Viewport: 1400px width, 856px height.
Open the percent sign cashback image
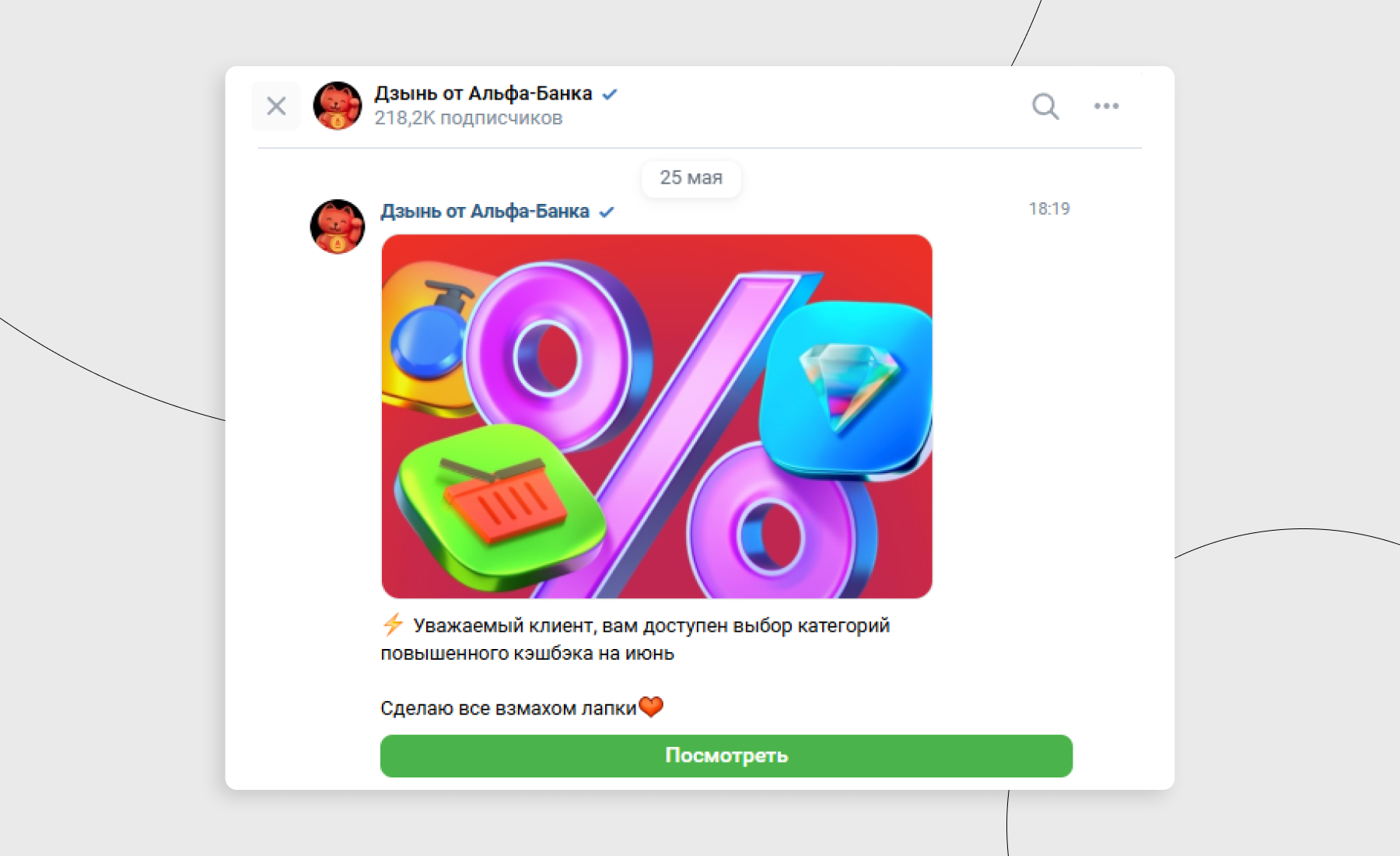657,416
